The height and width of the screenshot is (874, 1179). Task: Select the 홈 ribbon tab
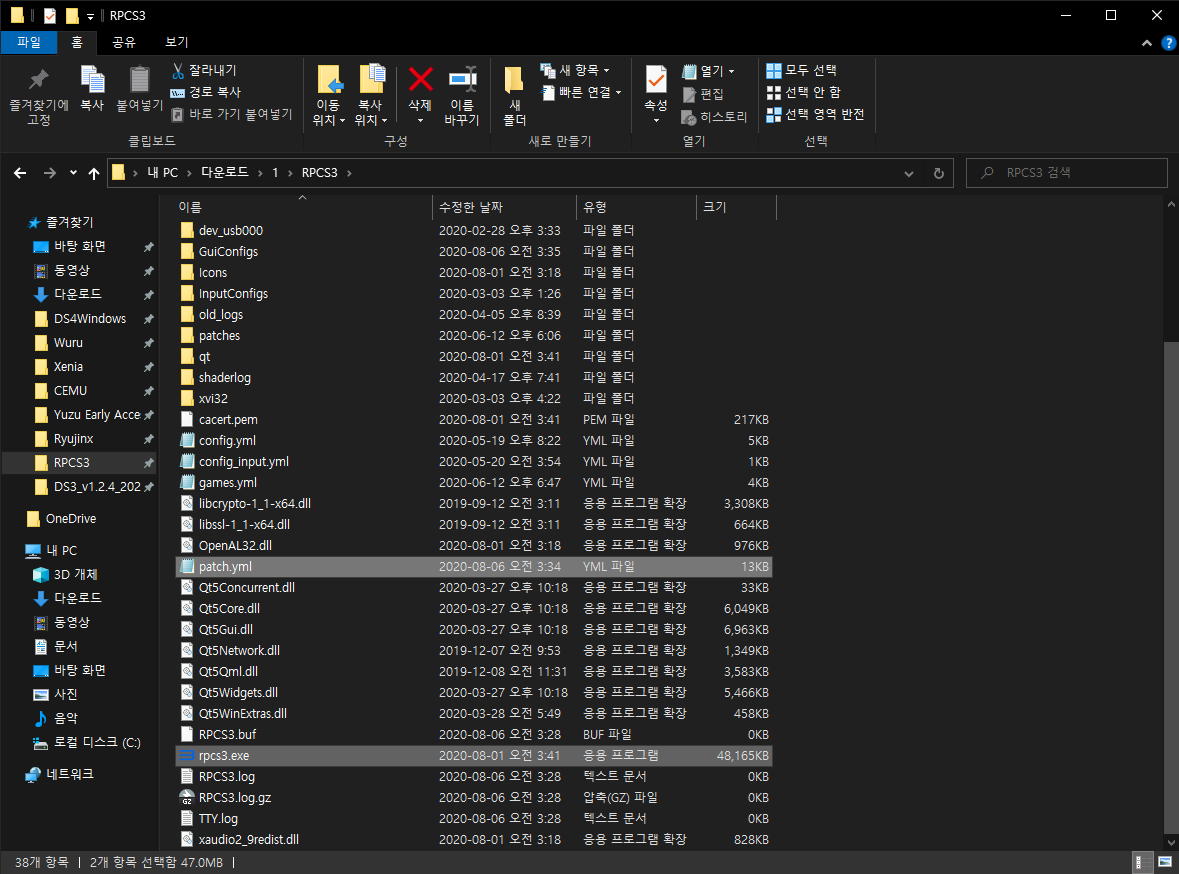(77, 42)
